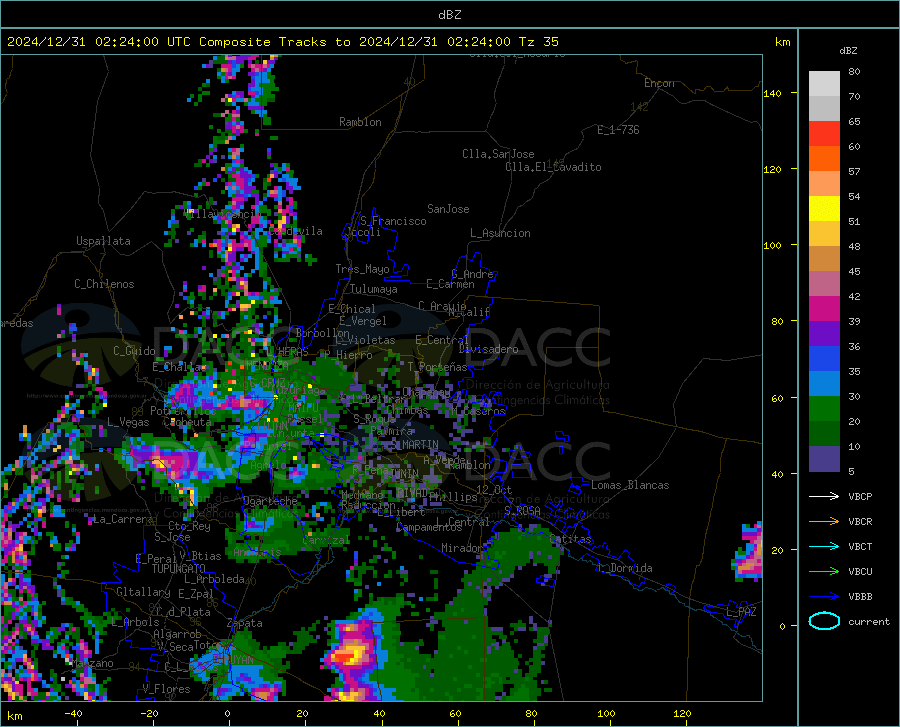This screenshot has height=727, width=900.
Task: Click the 'dBZ' heading above the color scale
Action: pyautogui.click(x=848, y=50)
